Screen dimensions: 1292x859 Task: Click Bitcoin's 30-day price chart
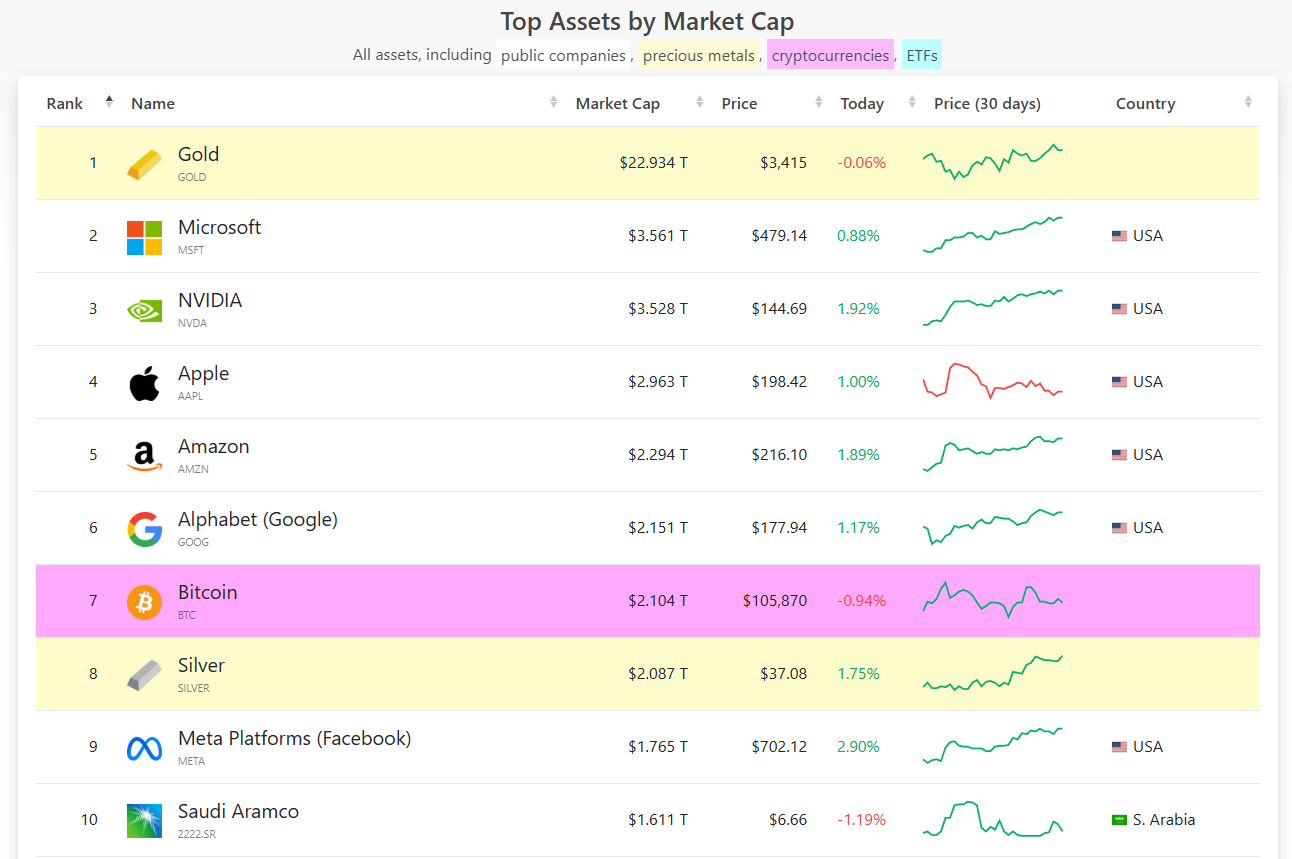(x=992, y=600)
